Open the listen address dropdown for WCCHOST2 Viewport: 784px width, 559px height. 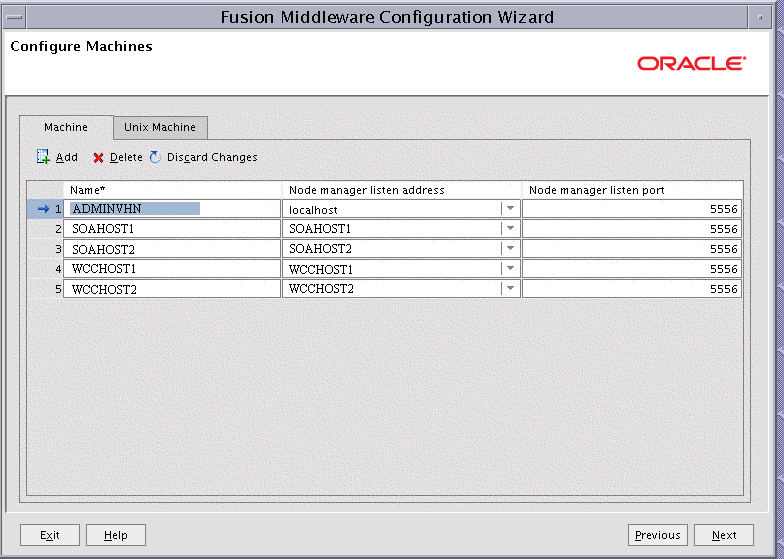510,288
